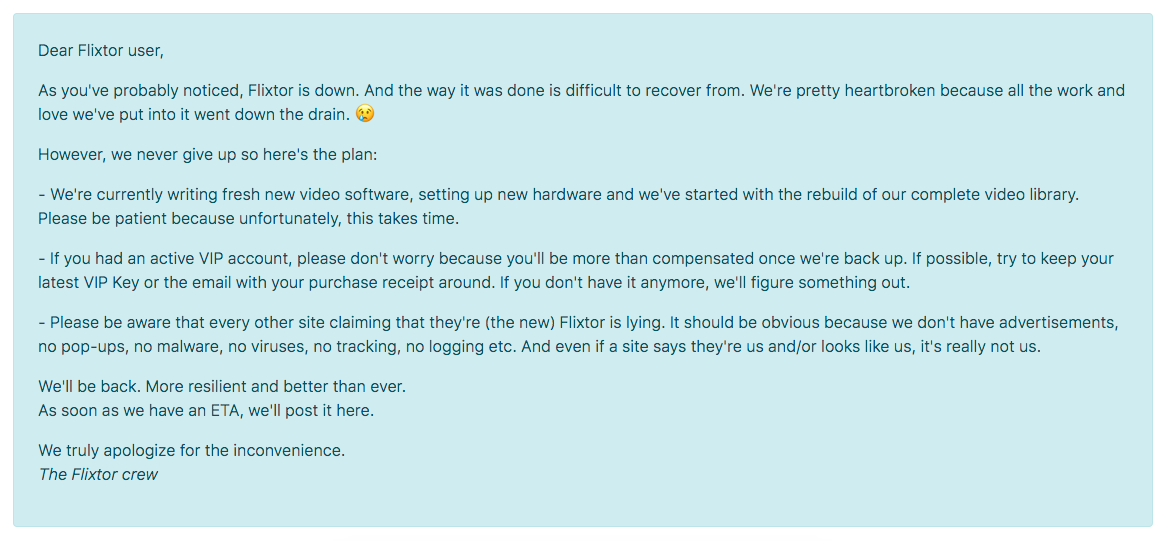
Task: Click "We'll be back" sentence
Action: pyautogui.click(x=90, y=388)
